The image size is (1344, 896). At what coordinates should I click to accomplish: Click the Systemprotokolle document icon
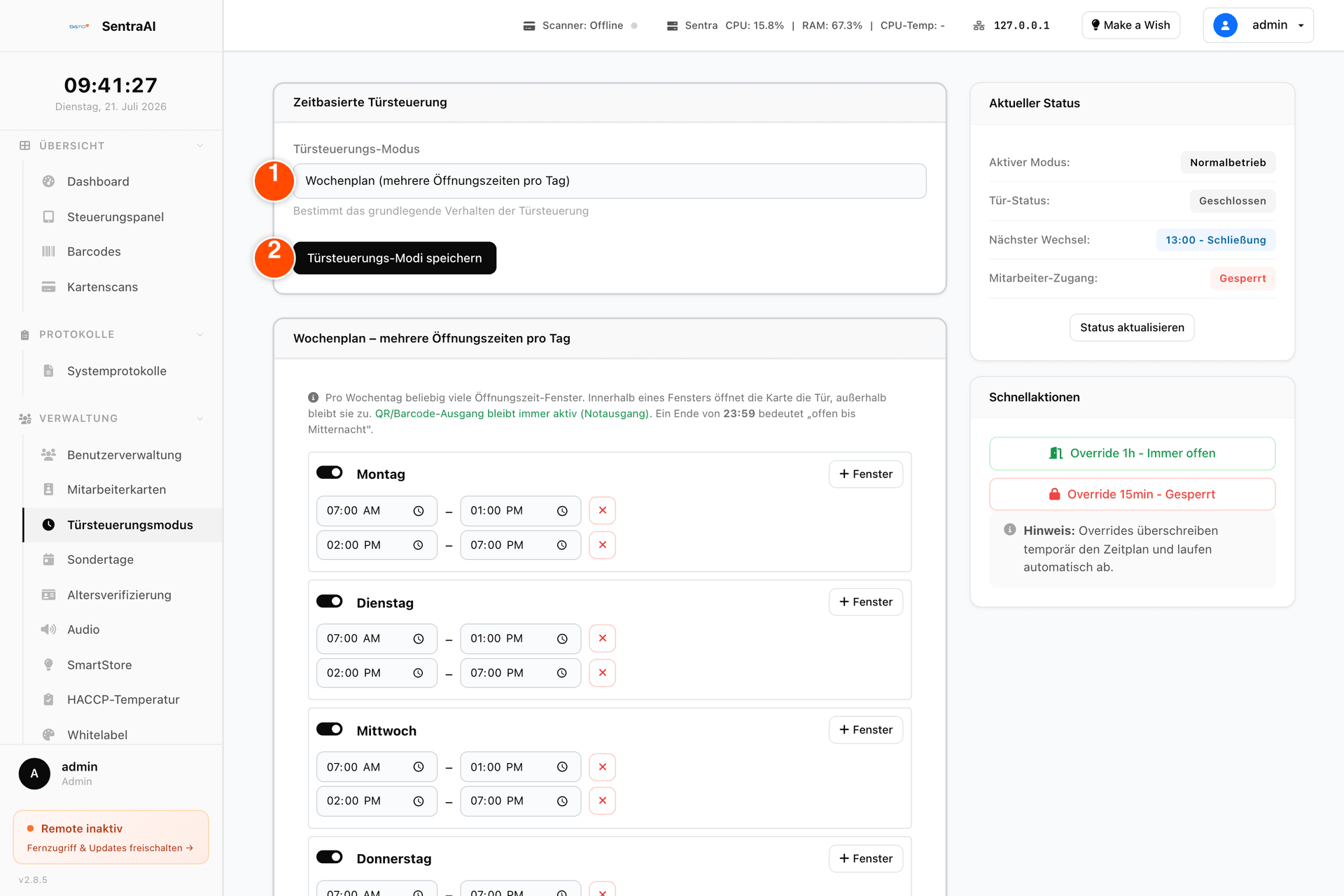tap(48, 371)
